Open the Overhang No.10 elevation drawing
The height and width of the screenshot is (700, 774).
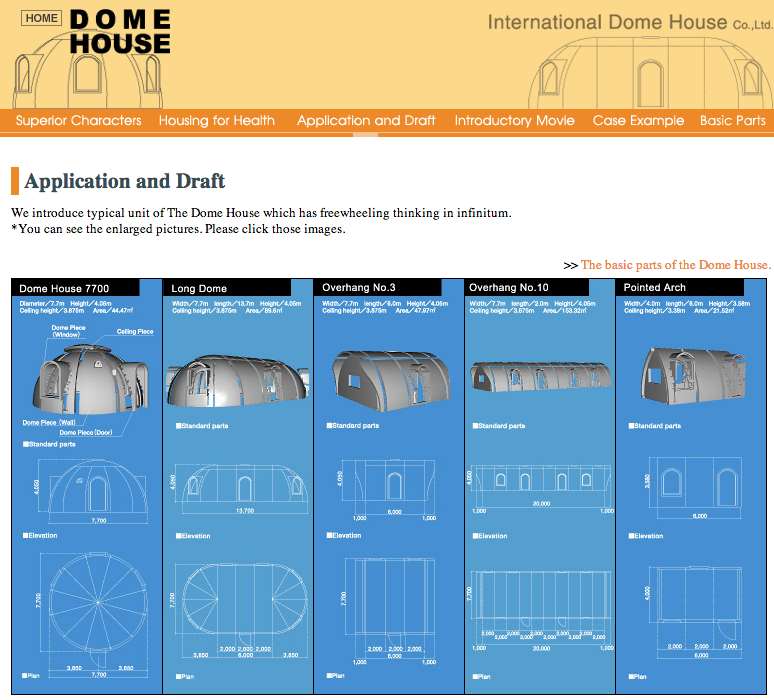(541, 488)
